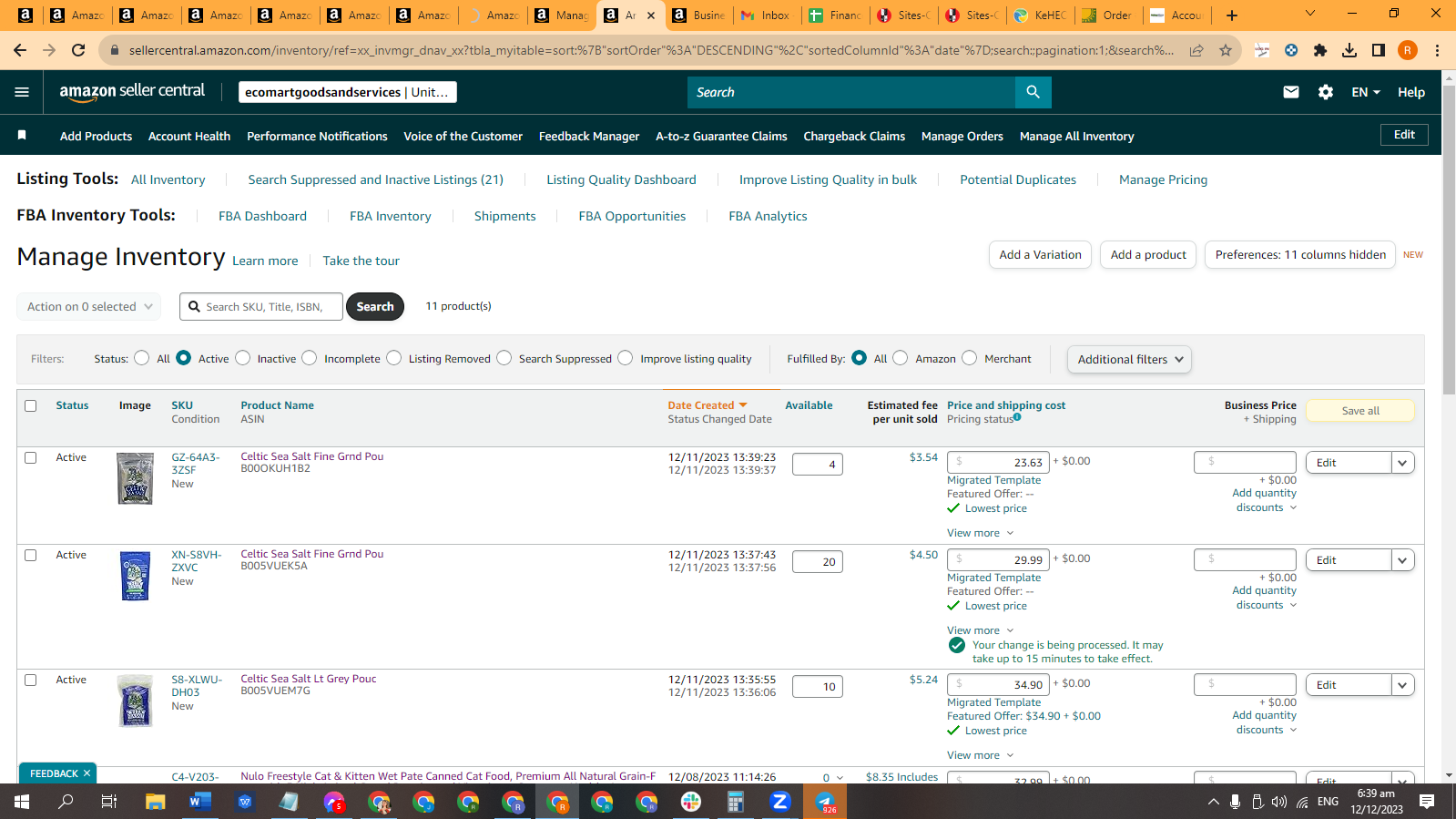1456x819 pixels.
Task: Open the Action on 0 selected dropdown
Action: (x=89, y=307)
